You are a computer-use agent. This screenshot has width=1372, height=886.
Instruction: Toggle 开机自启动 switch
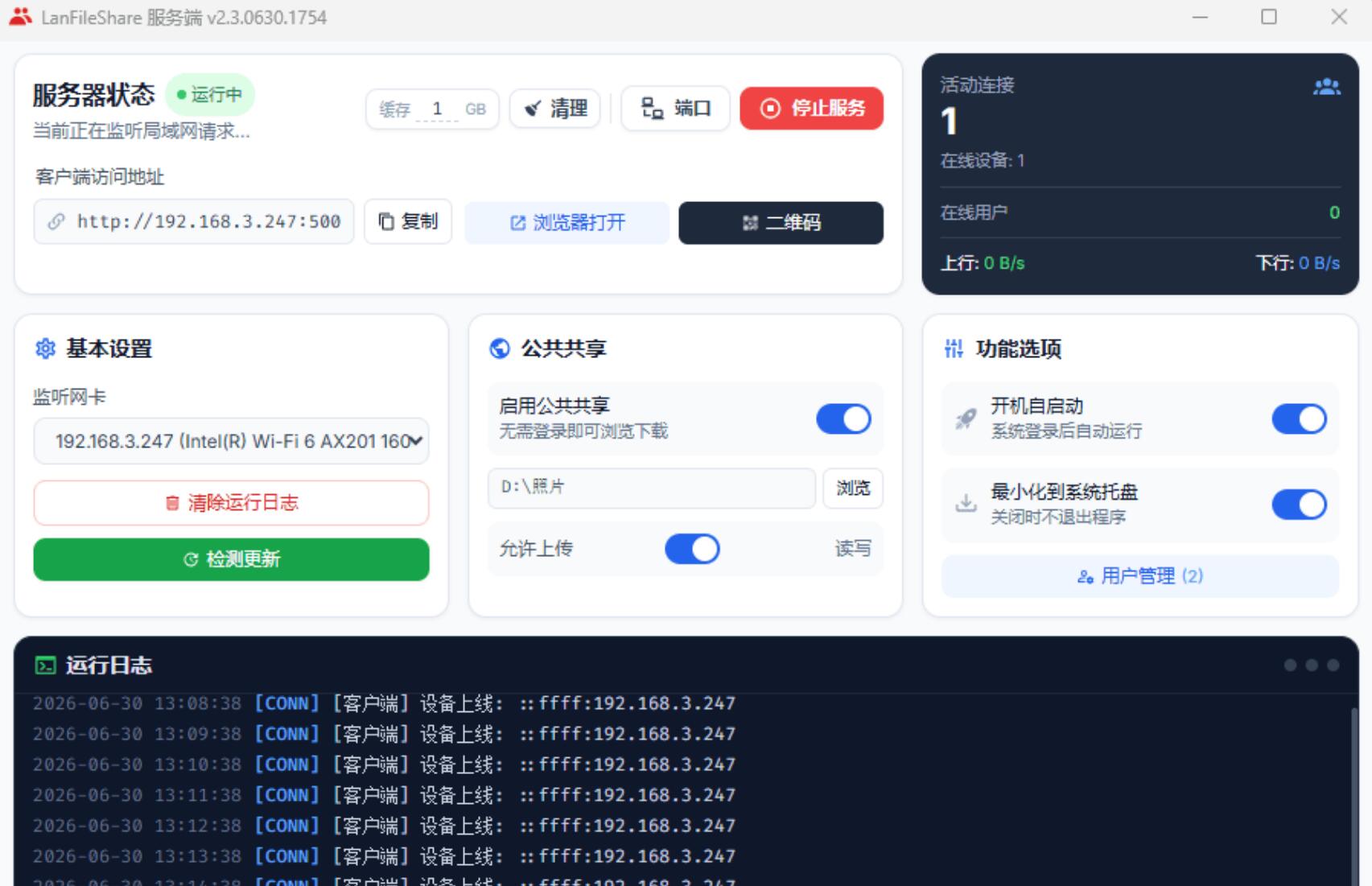pos(1299,418)
